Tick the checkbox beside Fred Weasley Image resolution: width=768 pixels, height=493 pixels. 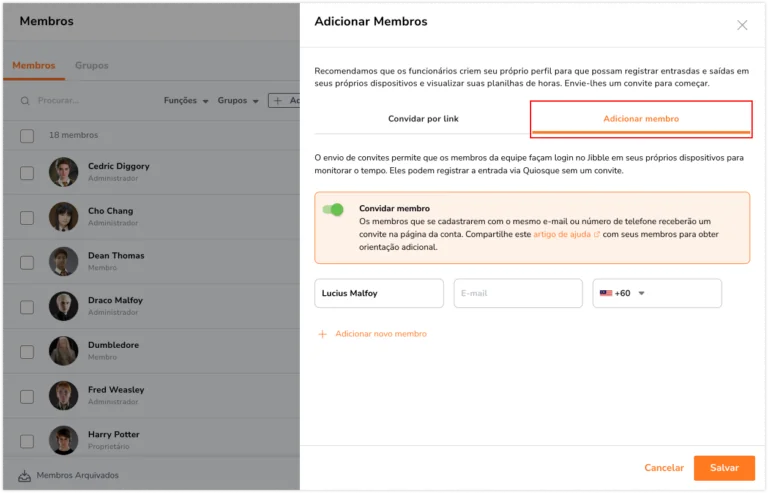(x=27, y=397)
